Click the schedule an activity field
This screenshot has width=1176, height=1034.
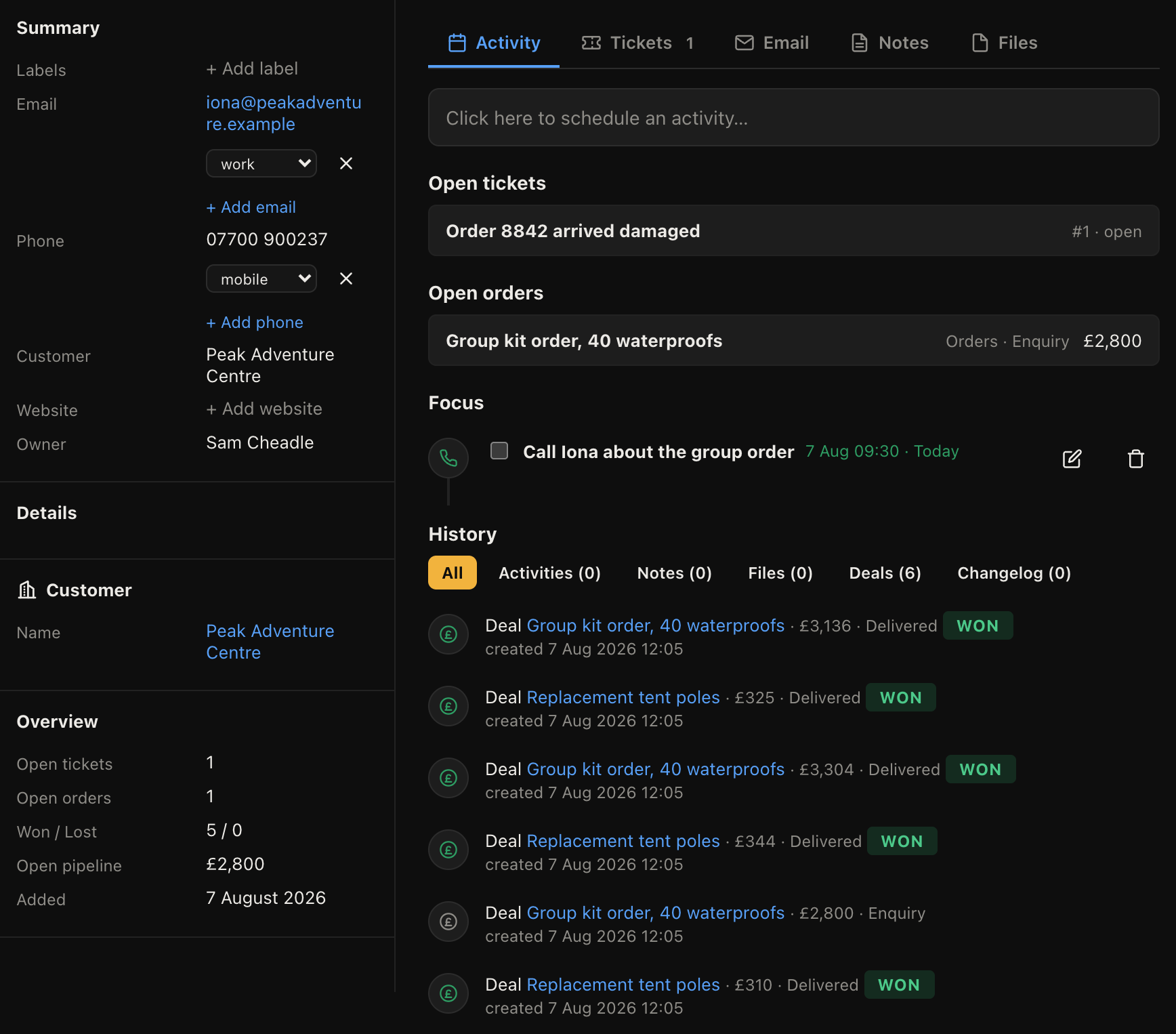[x=794, y=117]
